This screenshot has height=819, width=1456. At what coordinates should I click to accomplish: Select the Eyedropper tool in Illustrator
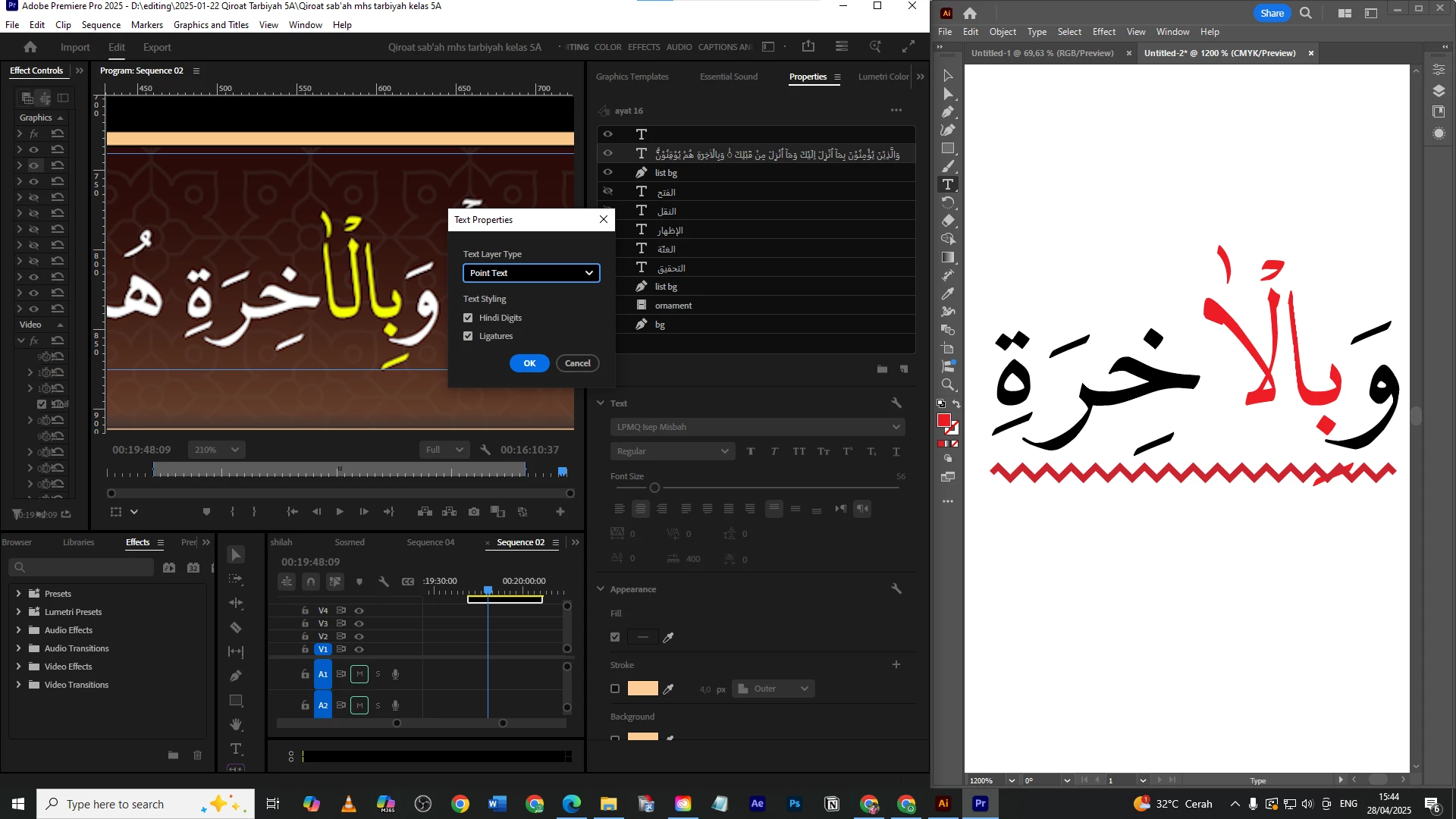tap(948, 293)
